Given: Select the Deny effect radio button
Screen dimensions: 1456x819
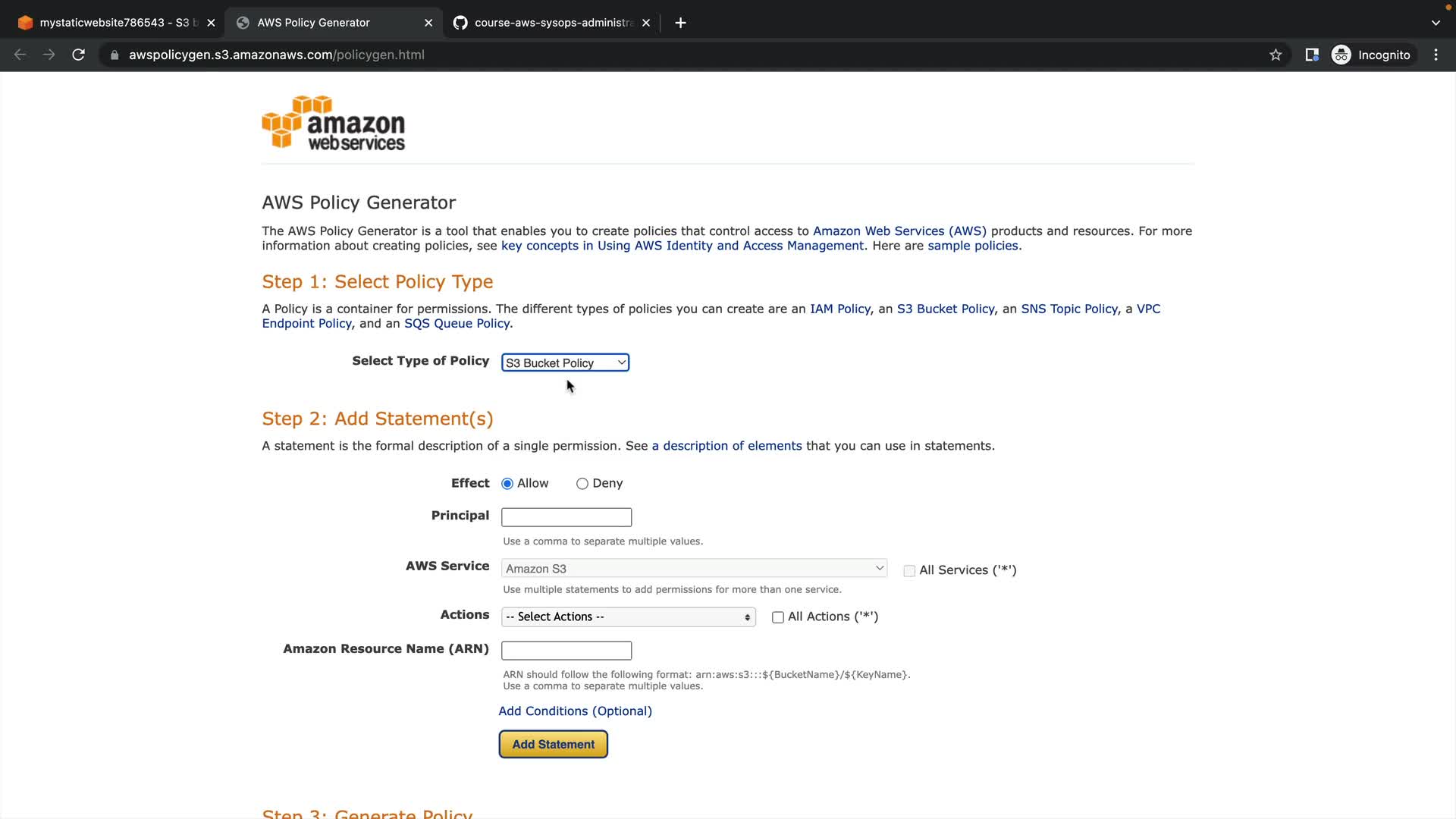Looking at the screenshot, I should 582,484.
